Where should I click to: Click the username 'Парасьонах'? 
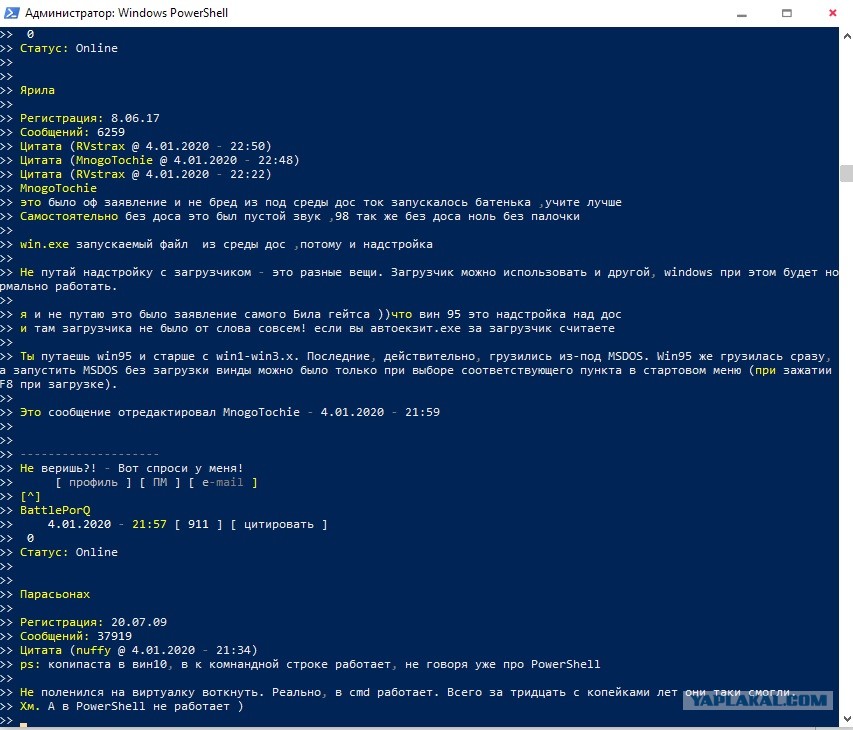point(55,595)
